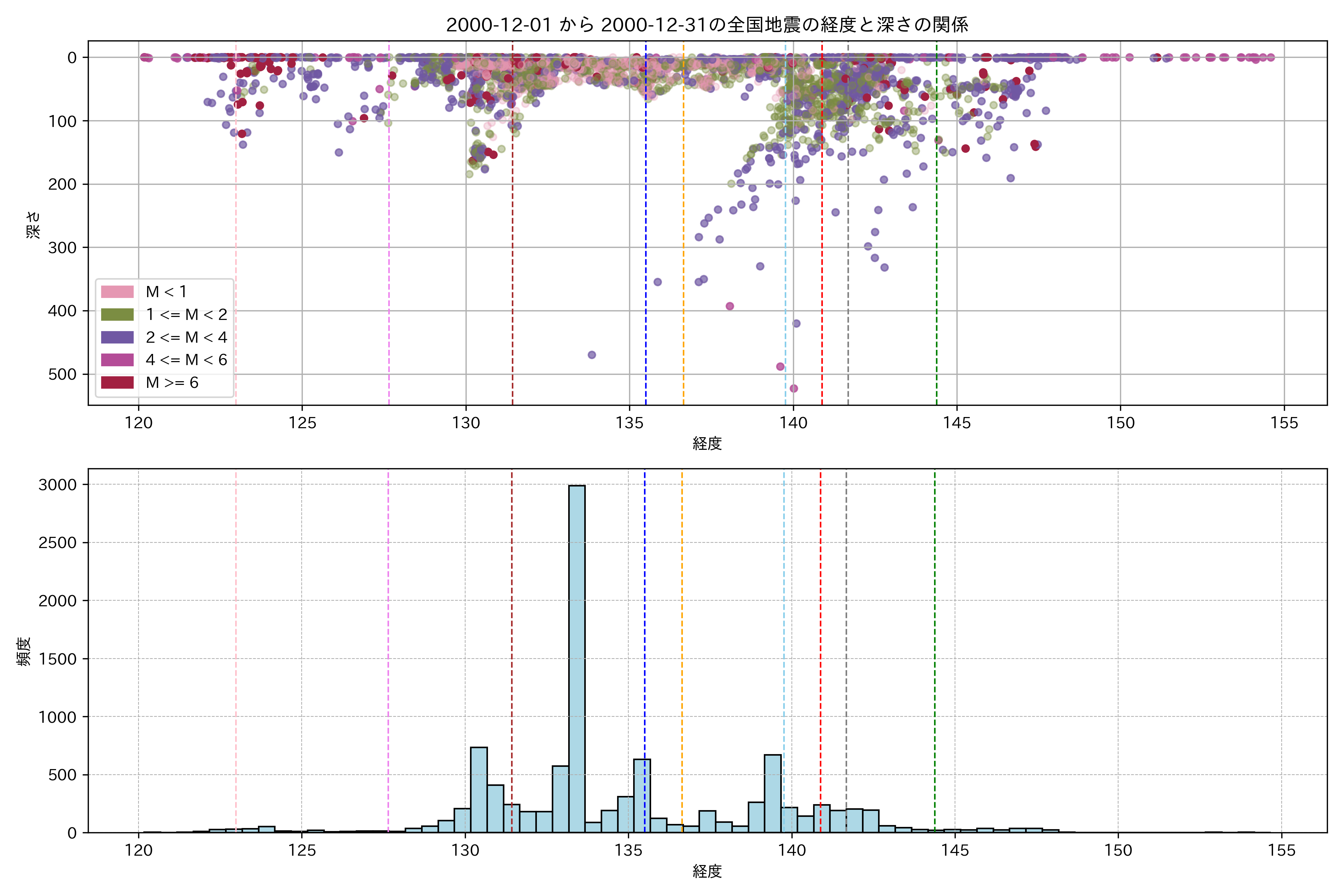
Task: Click the dark red M >= 6 swatch
Action: point(117,382)
